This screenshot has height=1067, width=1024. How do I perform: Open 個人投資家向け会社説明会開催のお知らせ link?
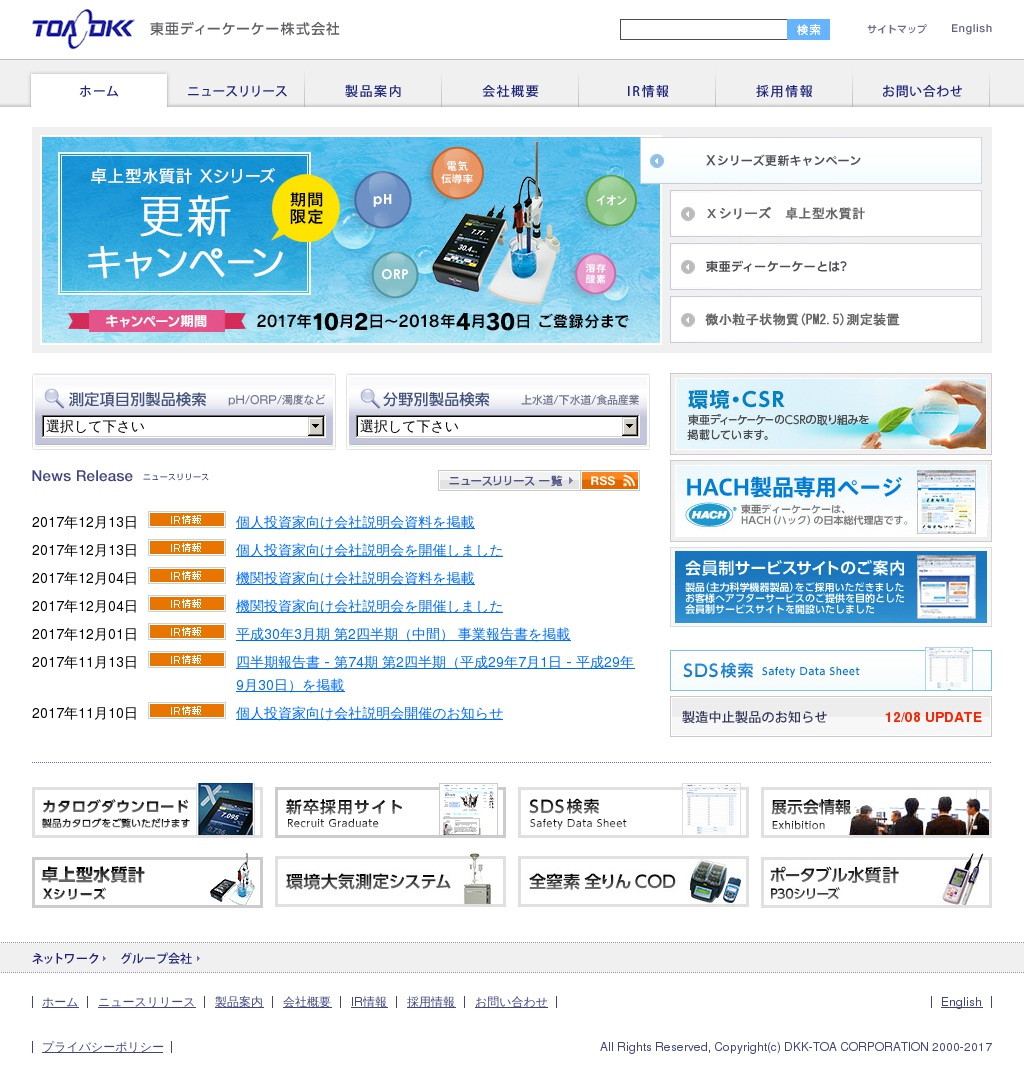point(369,713)
